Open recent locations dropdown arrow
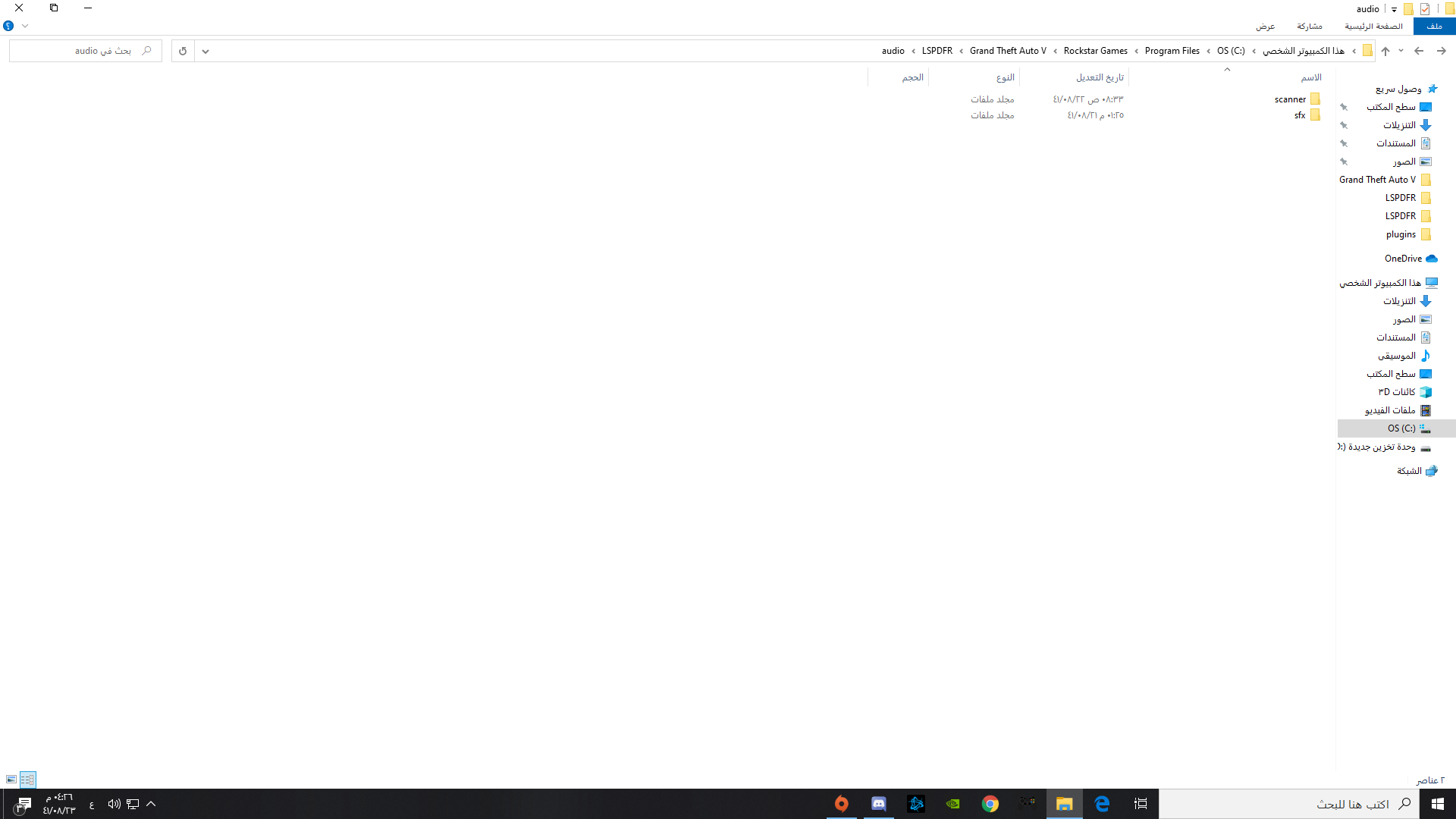This screenshot has width=1456, height=819. click(1401, 51)
